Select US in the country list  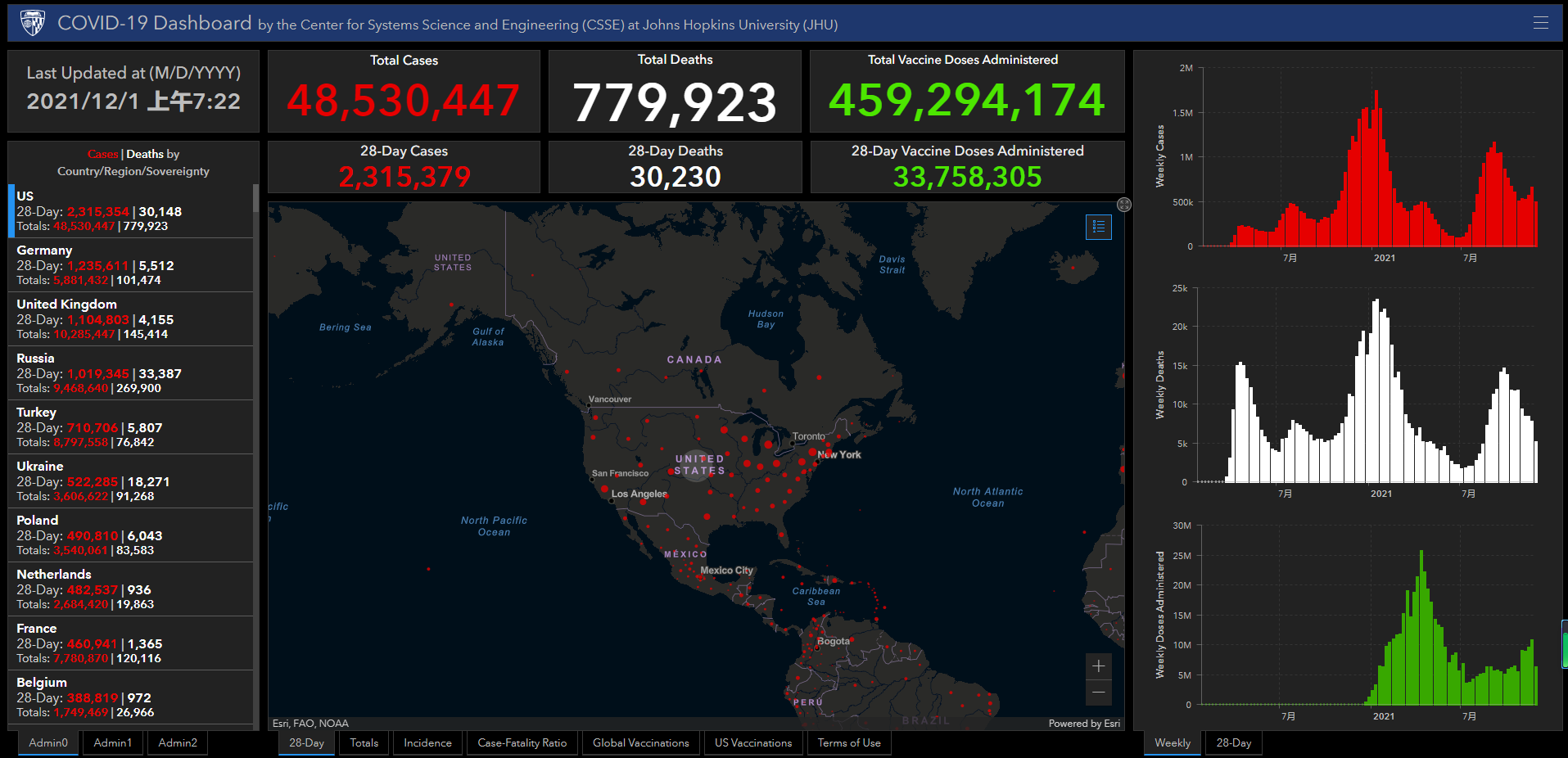pyautogui.click(x=131, y=211)
